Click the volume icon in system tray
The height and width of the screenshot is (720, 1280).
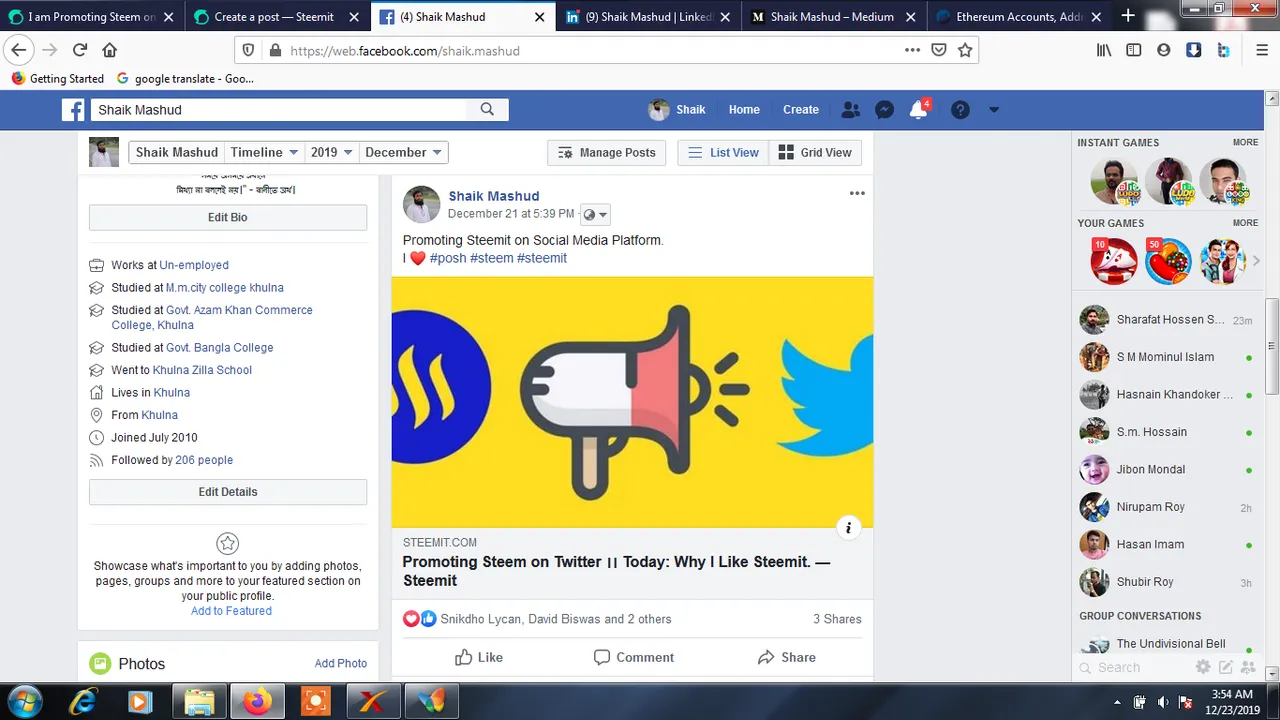[x=1163, y=701]
